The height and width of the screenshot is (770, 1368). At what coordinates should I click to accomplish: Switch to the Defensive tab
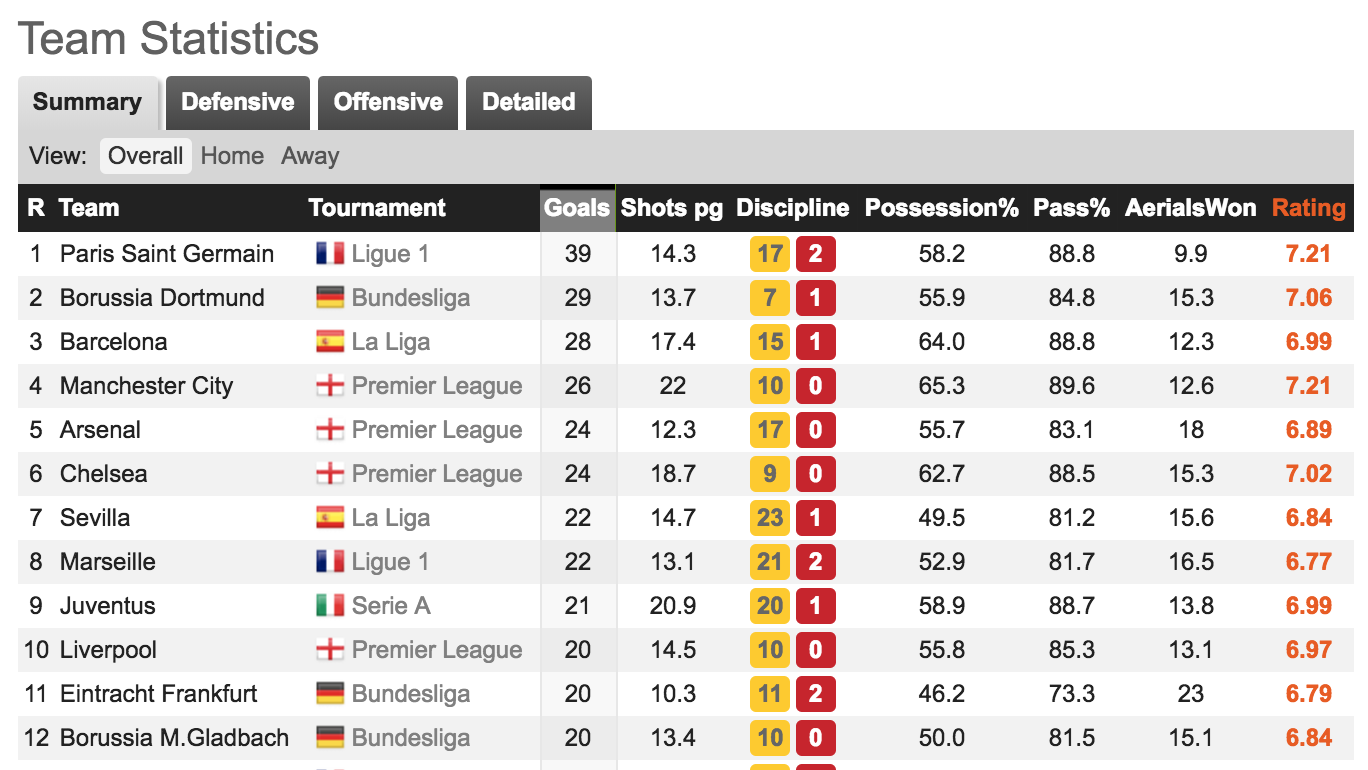point(238,103)
